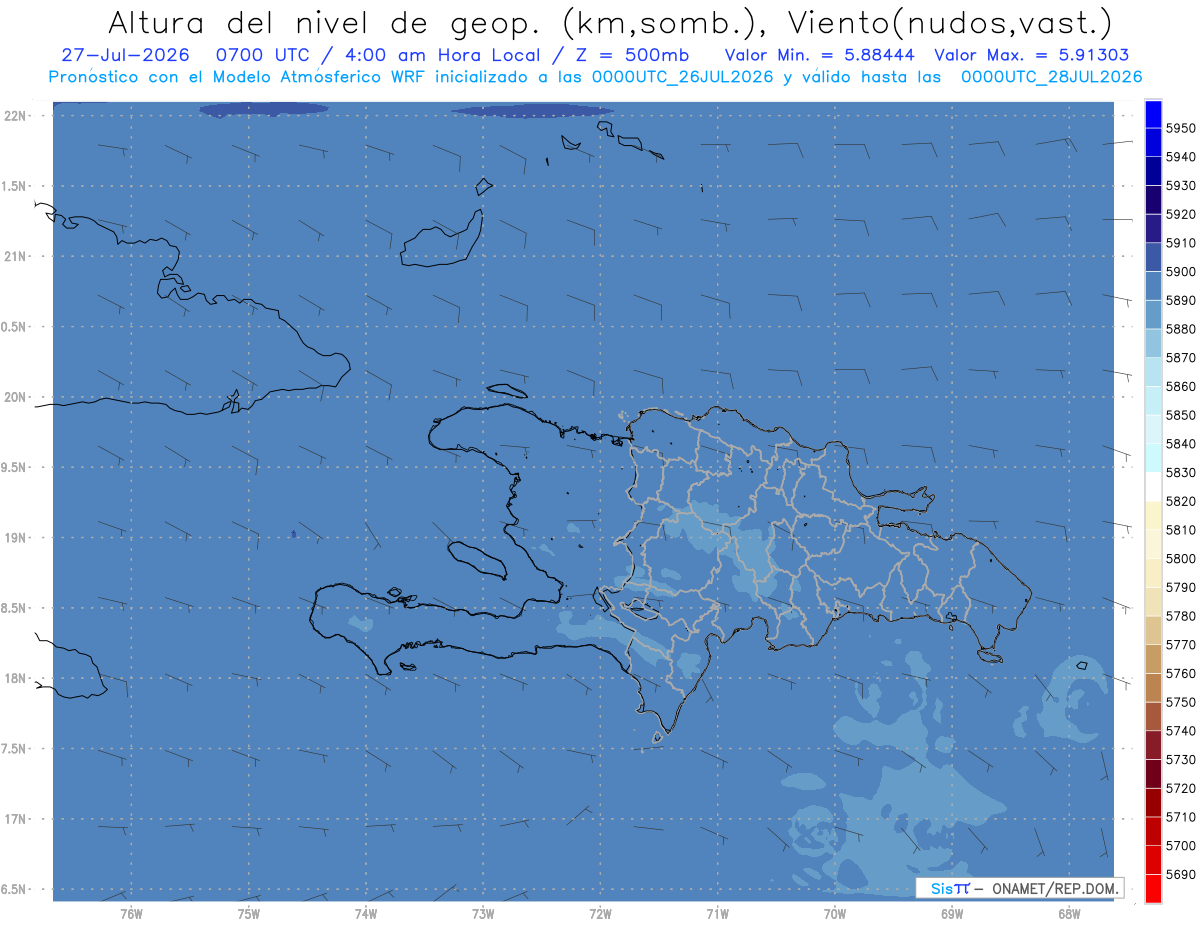
Task: Click the "9.5N" latitude label
Action: 15,468
